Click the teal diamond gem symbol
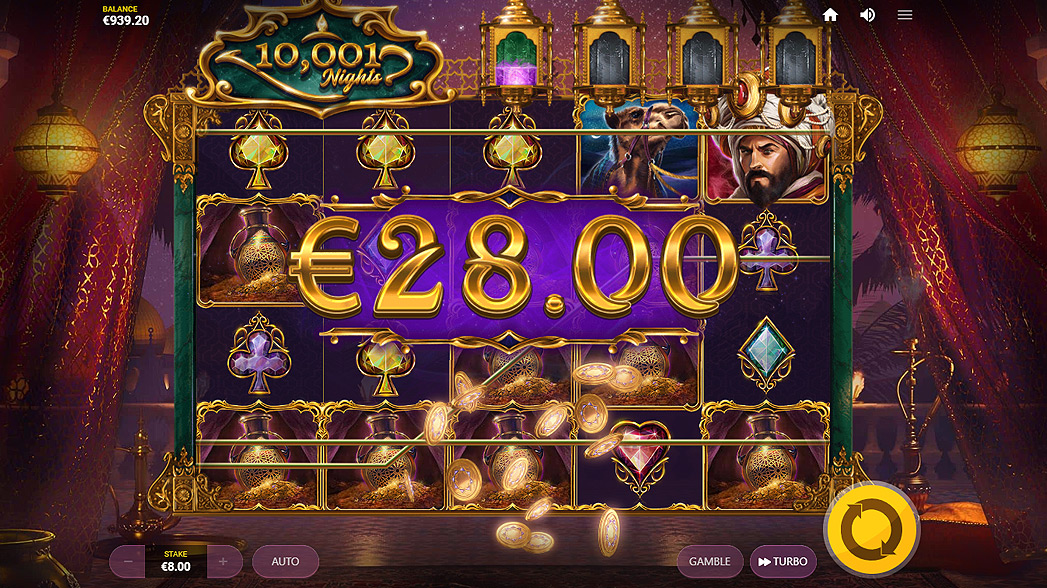The width and height of the screenshot is (1047, 588). coord(766,354)
